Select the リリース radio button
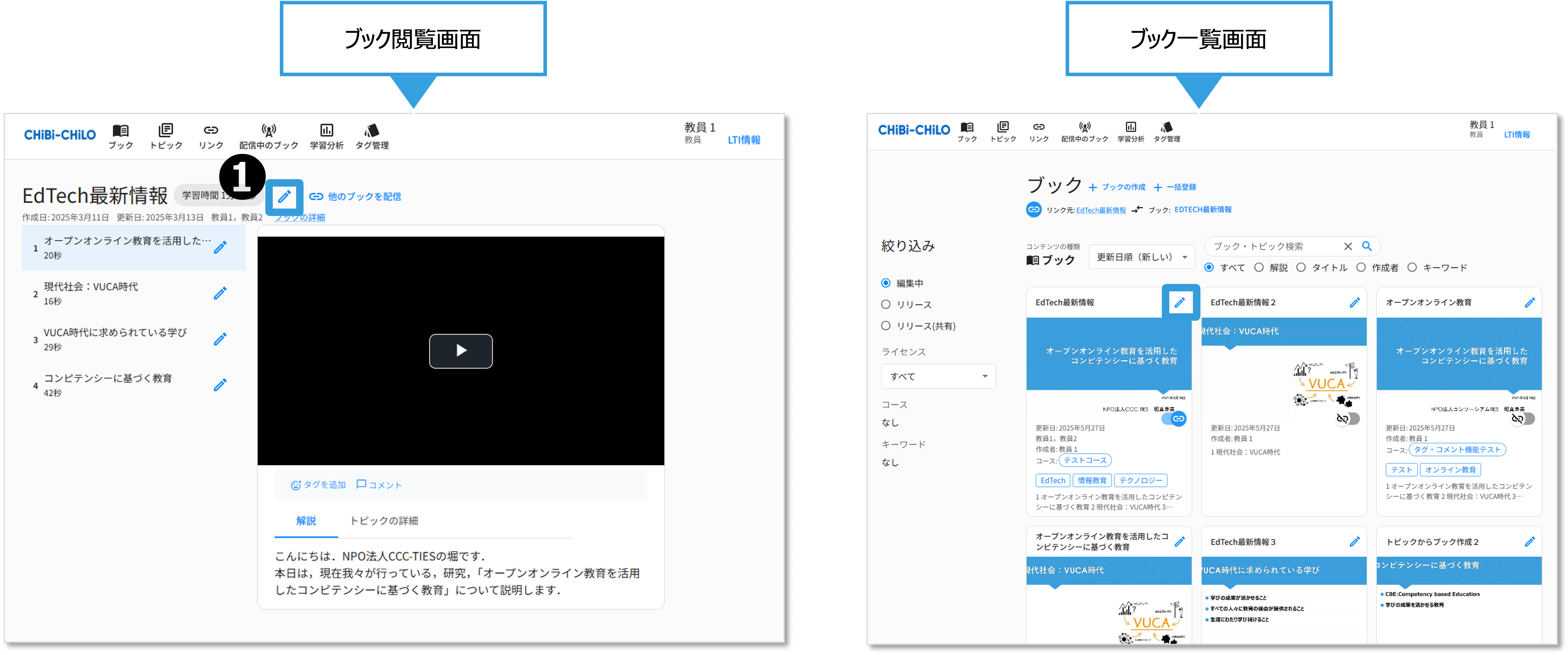This screenshot has height=655, width=1568. point(886,304)
